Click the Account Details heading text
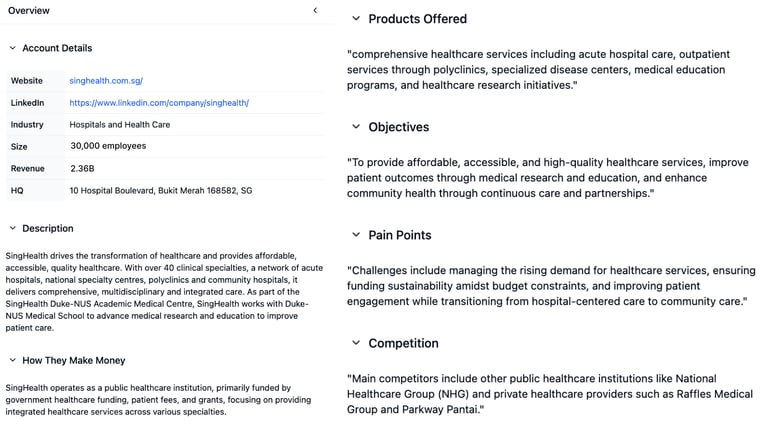Image resolution: width=768 pixels, height=431 pixels. [57, 48]
